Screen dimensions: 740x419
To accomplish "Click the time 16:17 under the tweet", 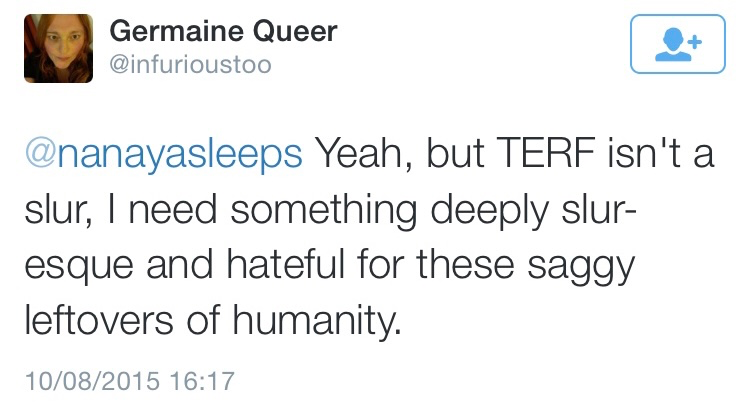I will tap(203, 381).
